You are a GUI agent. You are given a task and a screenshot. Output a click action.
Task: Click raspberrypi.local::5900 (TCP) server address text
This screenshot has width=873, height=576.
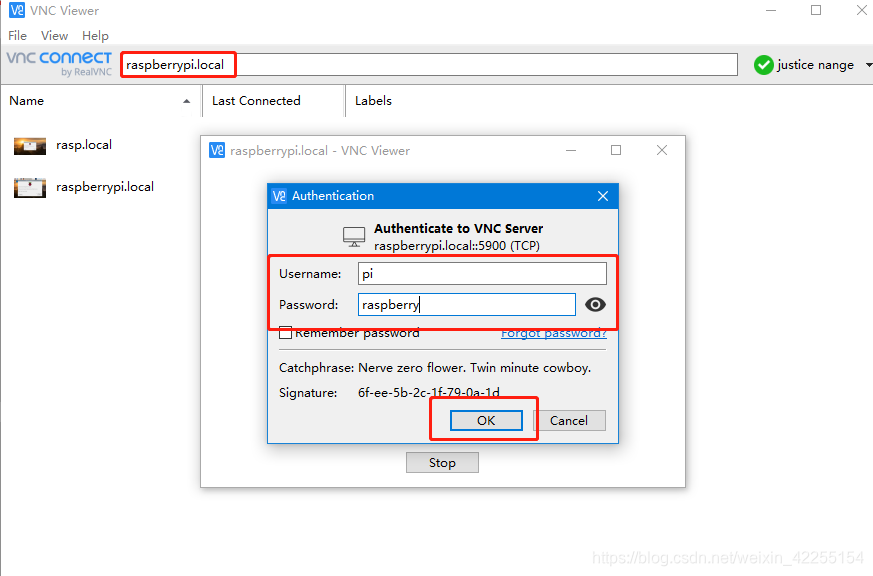click(457, 245)
